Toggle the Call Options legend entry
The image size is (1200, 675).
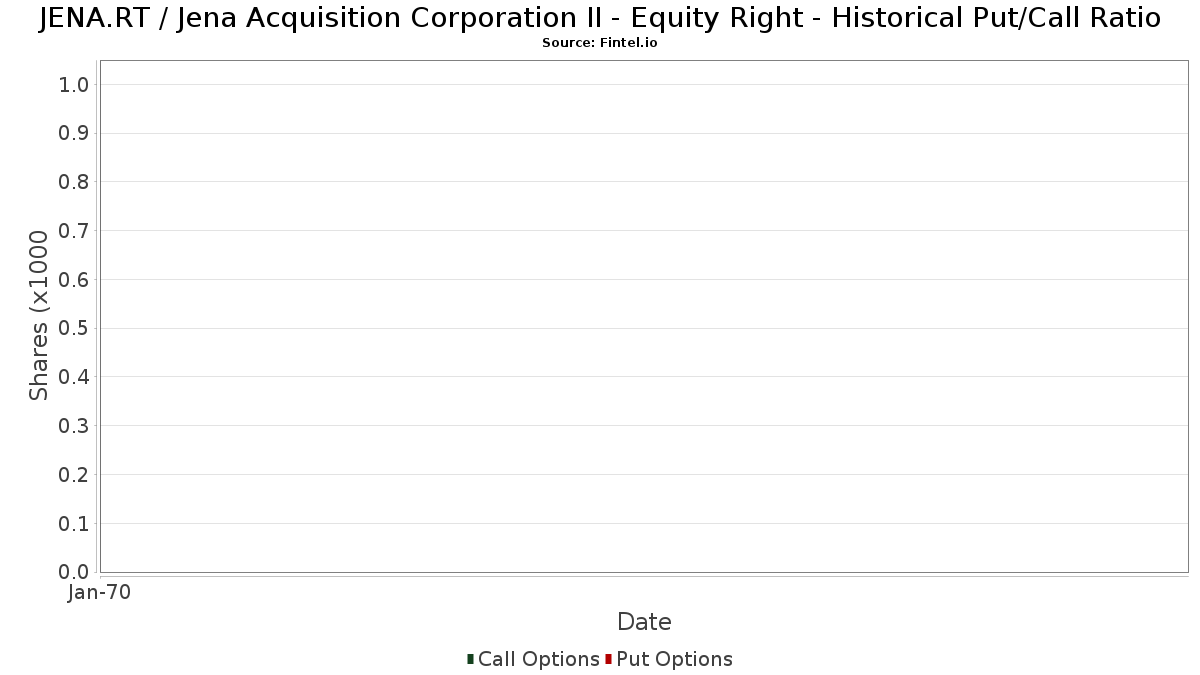point(538,659)
